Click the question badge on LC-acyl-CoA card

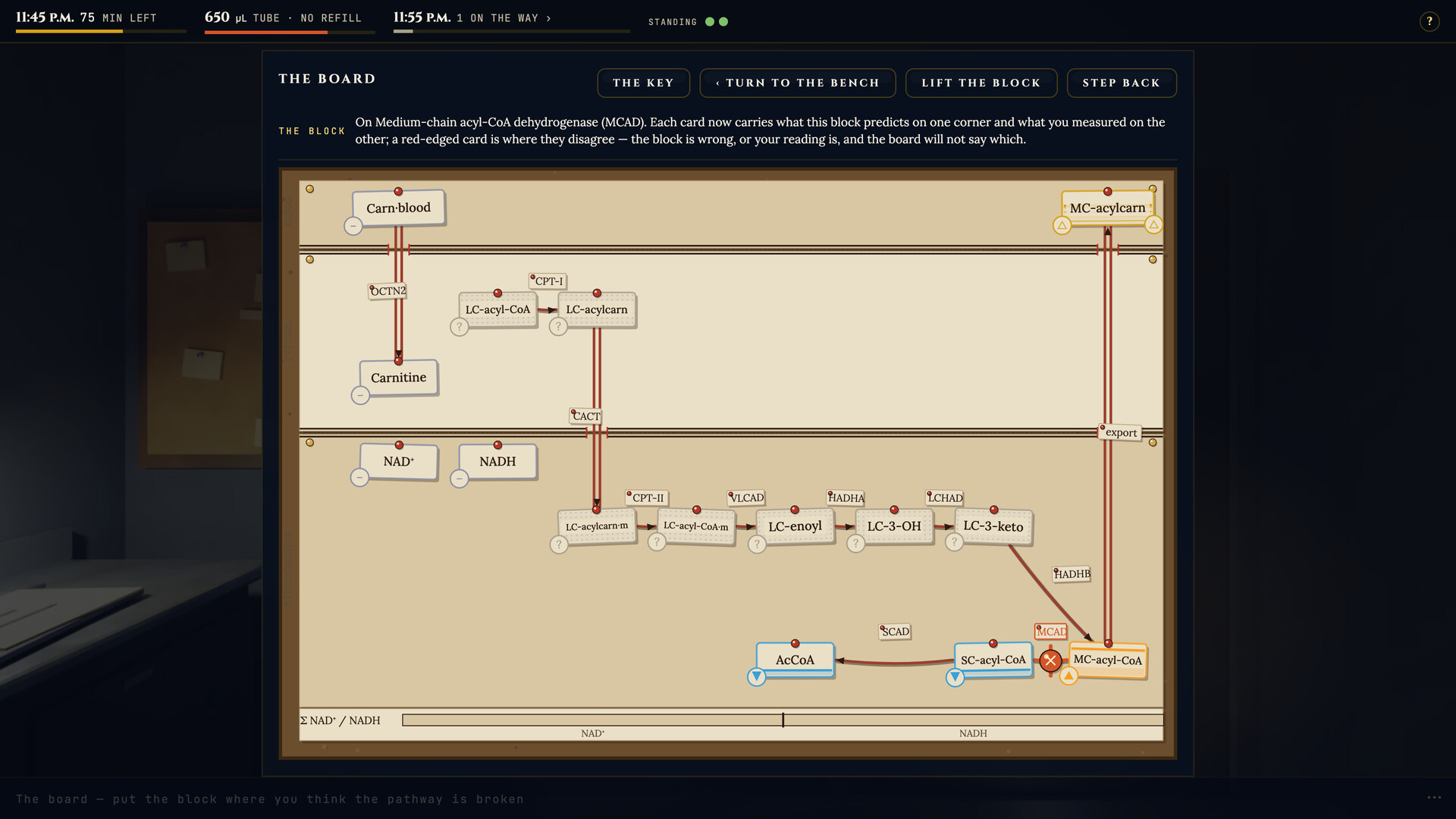click(459, 327)
